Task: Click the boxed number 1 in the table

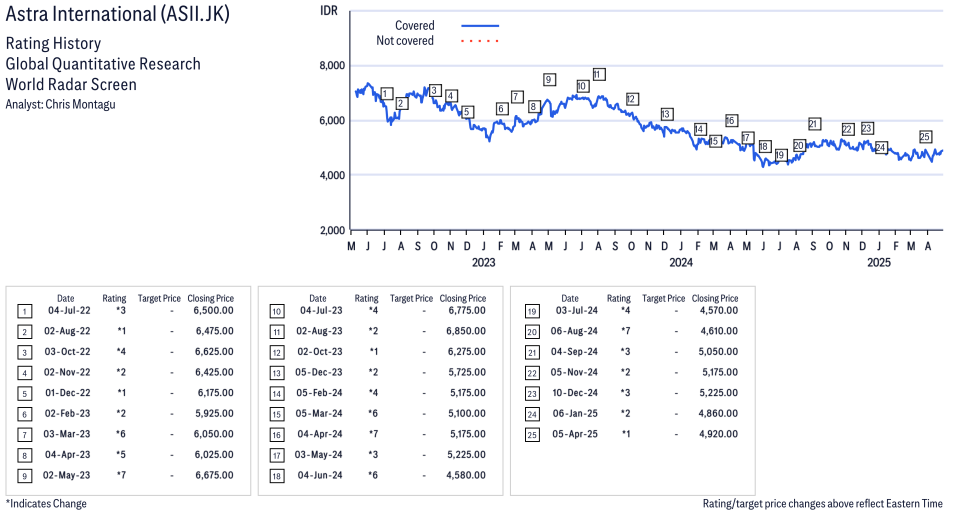Action: (x=24, y=312)
